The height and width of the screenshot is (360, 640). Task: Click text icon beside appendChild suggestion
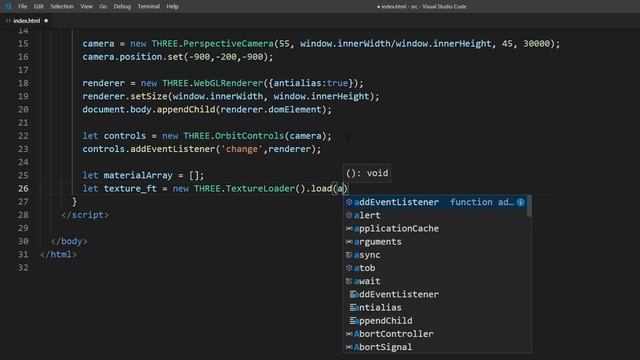pos(353,320)
